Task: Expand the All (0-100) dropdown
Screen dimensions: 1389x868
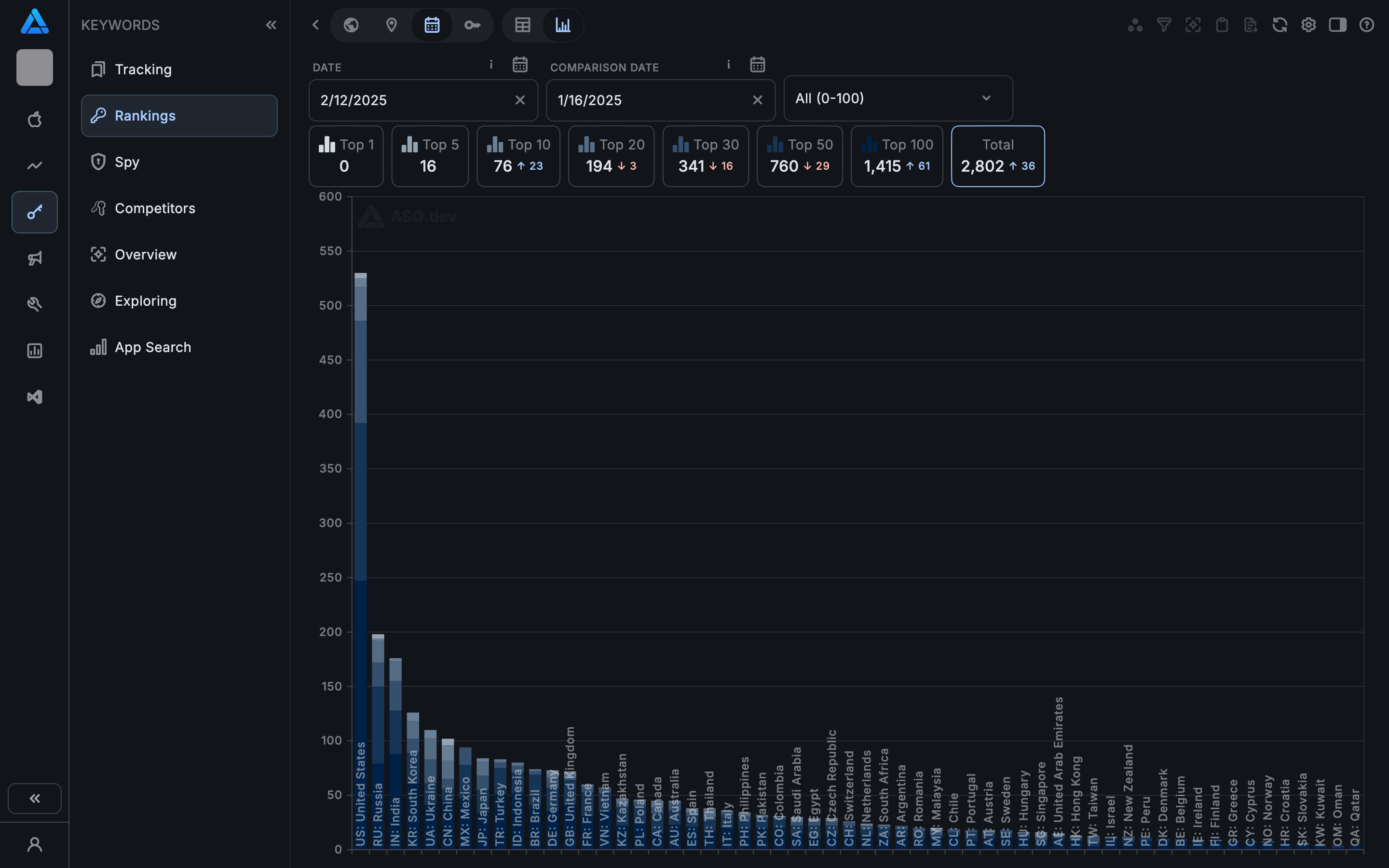Action: pos(898,98)
